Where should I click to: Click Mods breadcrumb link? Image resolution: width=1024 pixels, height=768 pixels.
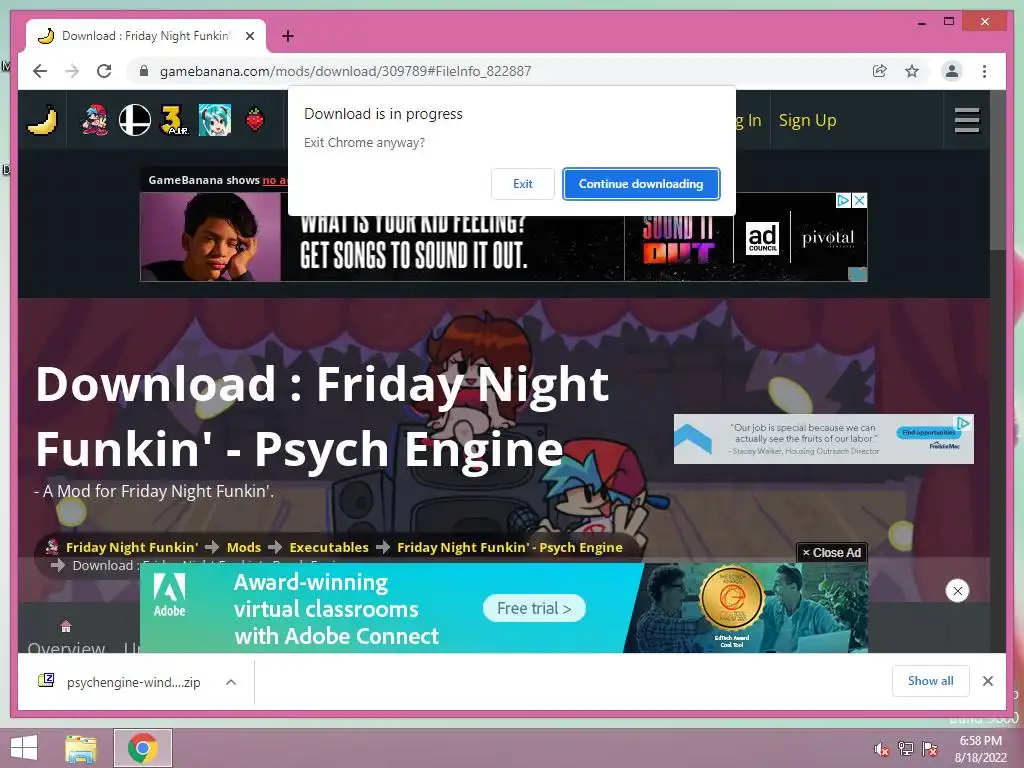tap(244, 547)
